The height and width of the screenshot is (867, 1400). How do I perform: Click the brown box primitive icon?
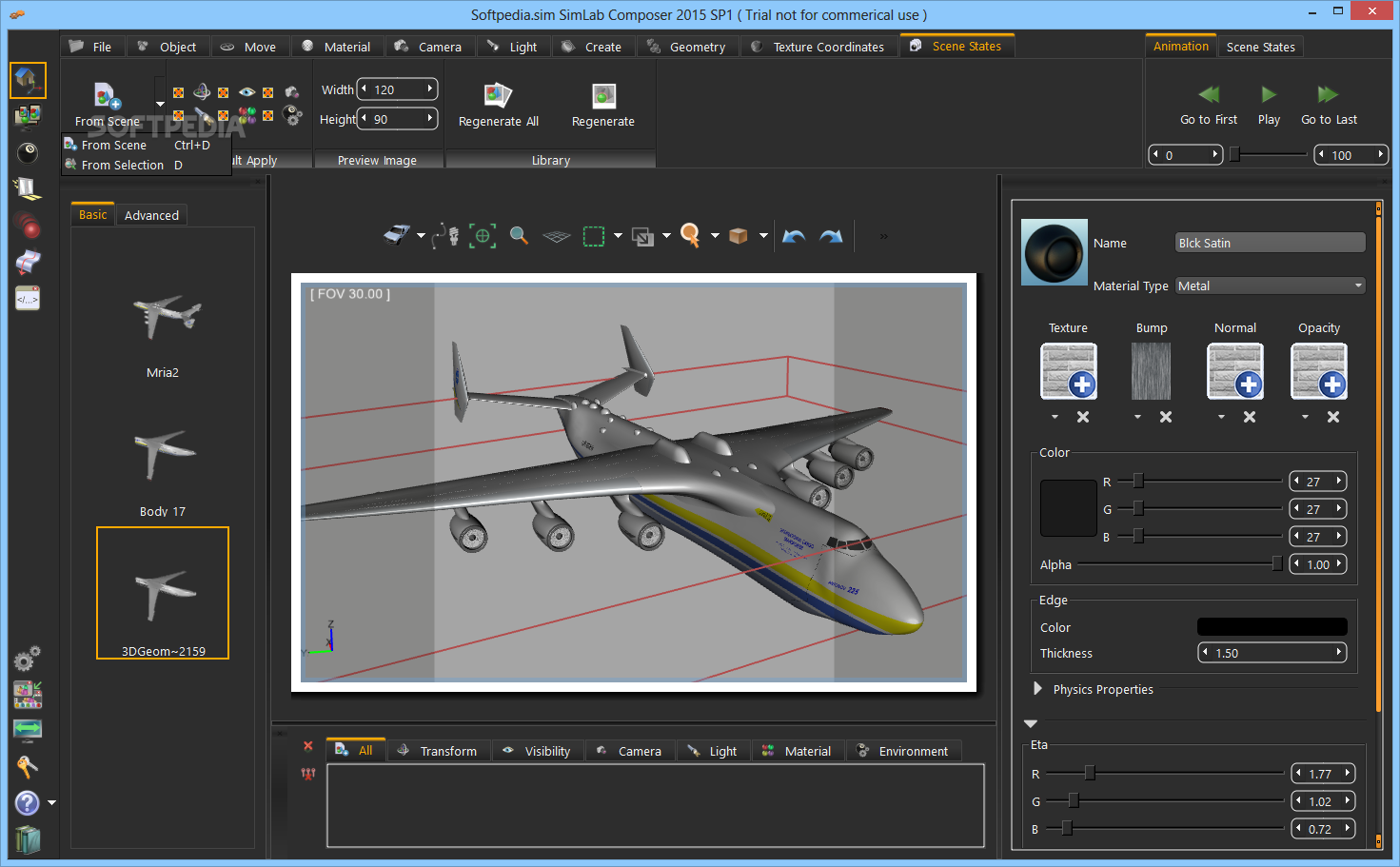739,235
